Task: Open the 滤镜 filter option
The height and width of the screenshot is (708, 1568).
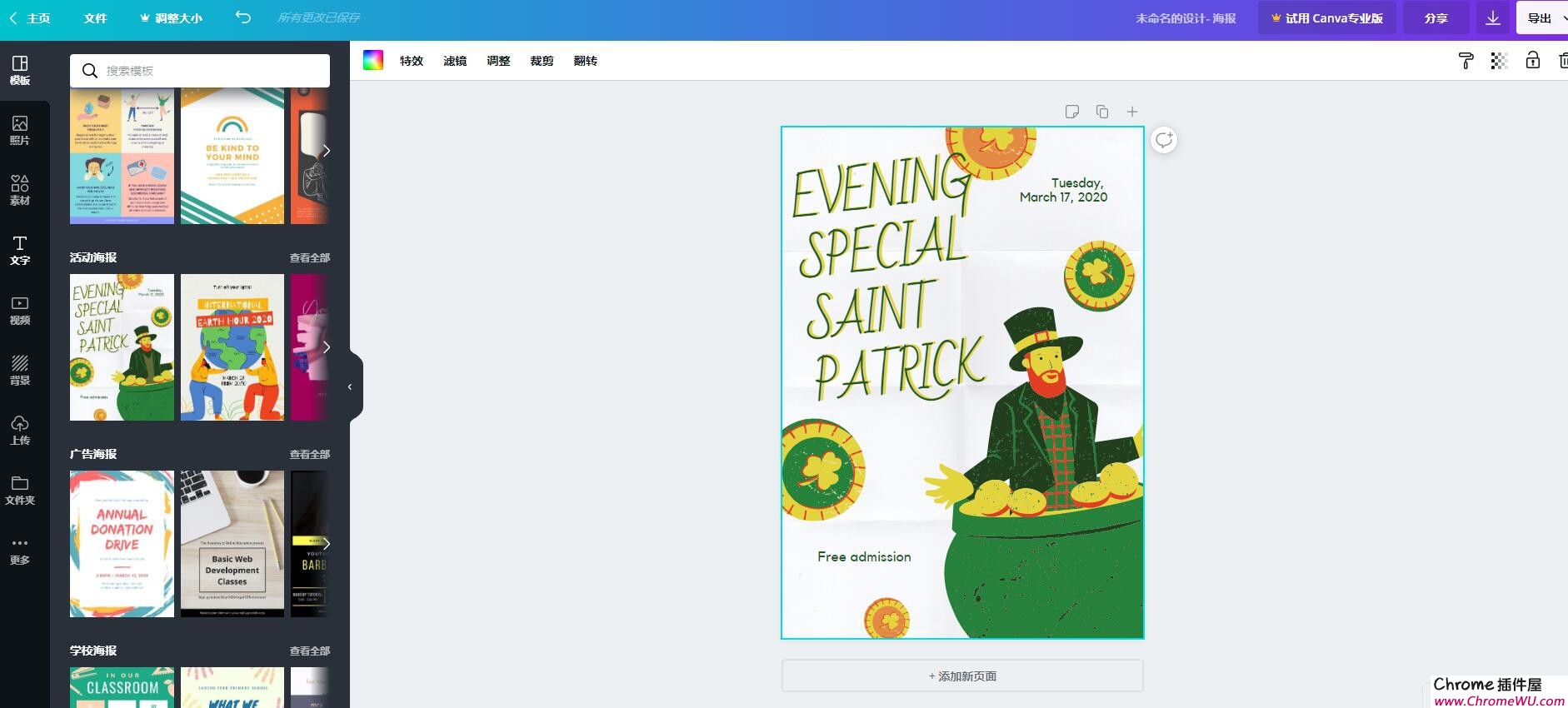Action: pos(455,61)
